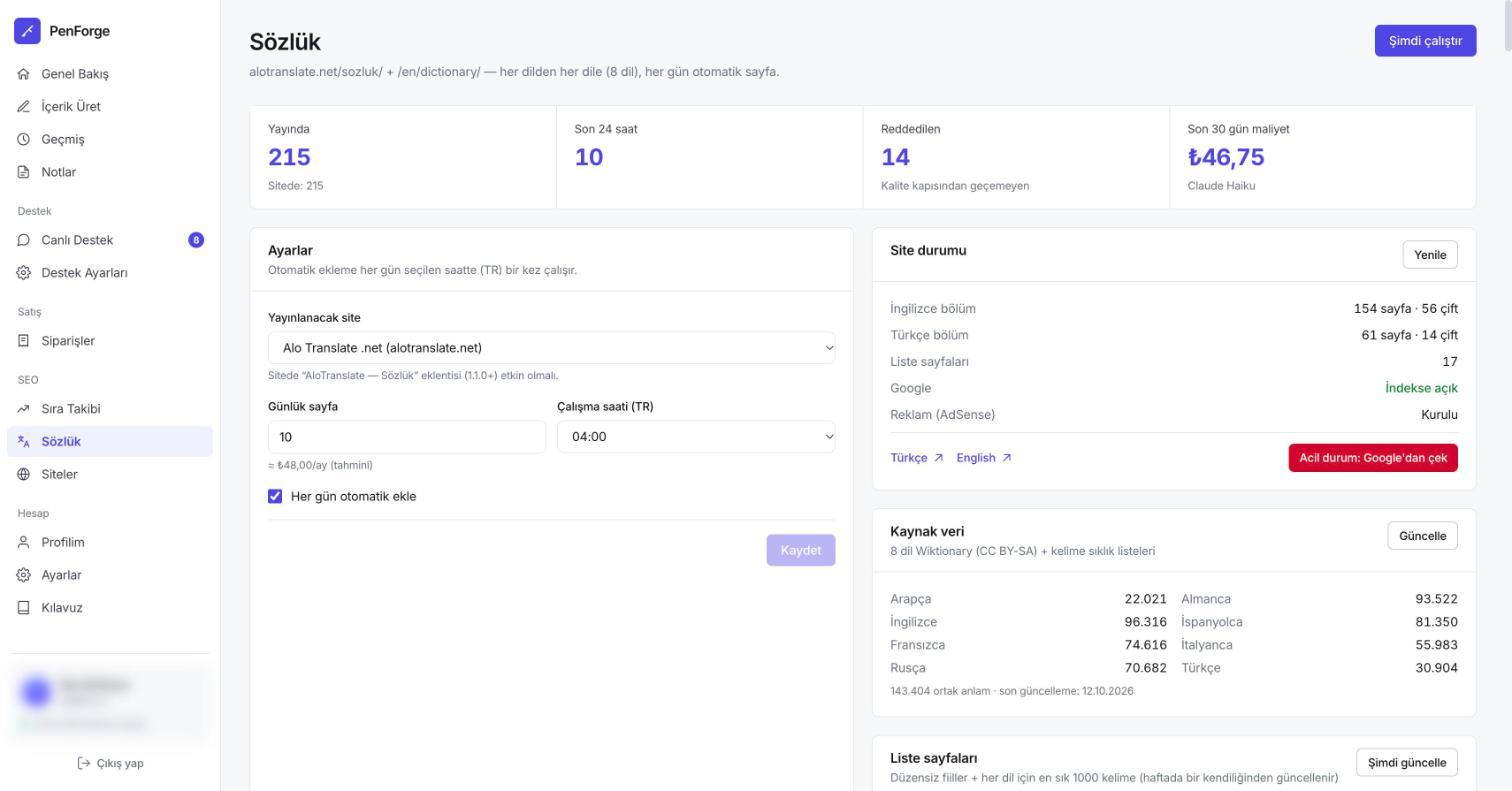Image resolution: width=1512 pixels, height=791 pixels.
Task: Click the İngilizce value 96.316
Action: pos(1145,622)
